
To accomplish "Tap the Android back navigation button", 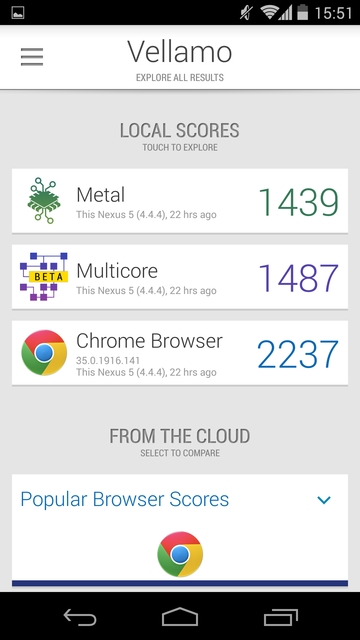I will coord(80,616).
